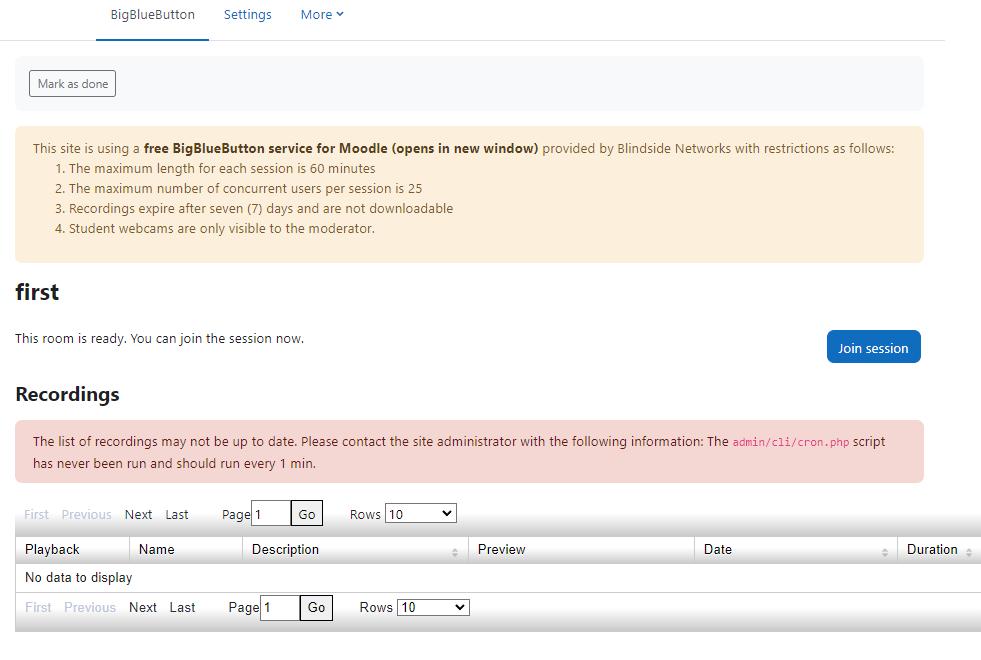Click the recordings expire restriction line
This screenshot has height=660, width=981.
261,209
